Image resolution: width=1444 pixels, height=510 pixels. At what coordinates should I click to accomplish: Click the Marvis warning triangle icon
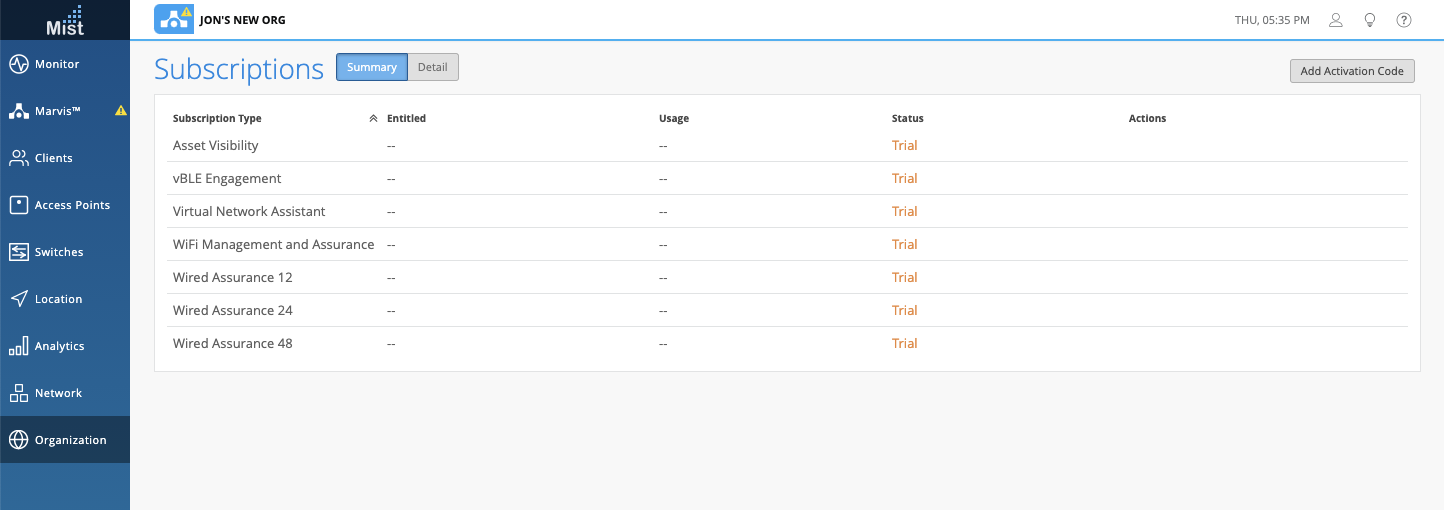pyautogui.click(x=121, y=111)
